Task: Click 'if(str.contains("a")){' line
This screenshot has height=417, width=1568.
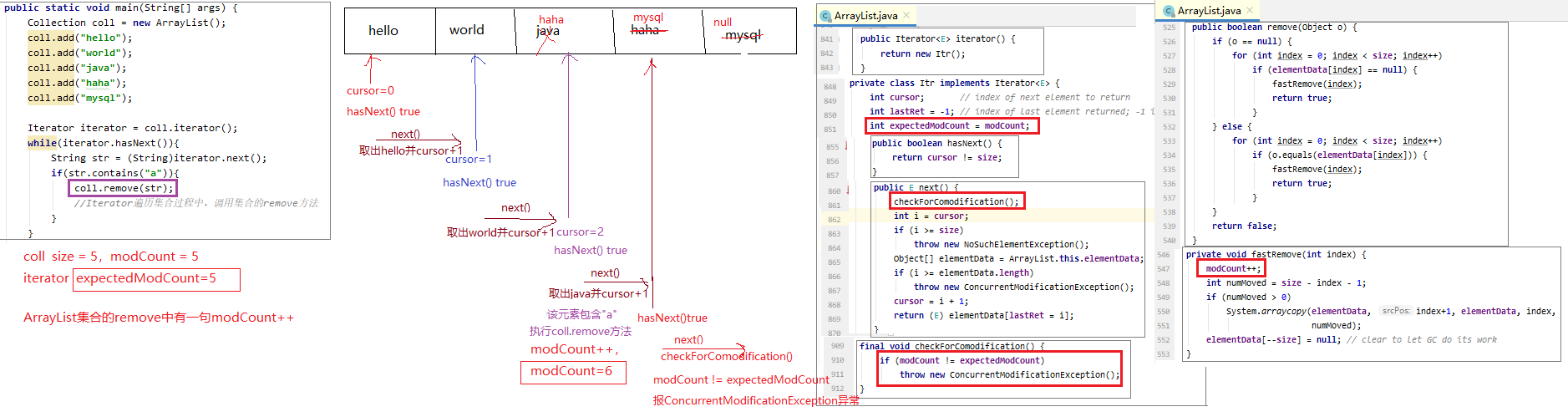Action: pos(114,173)
